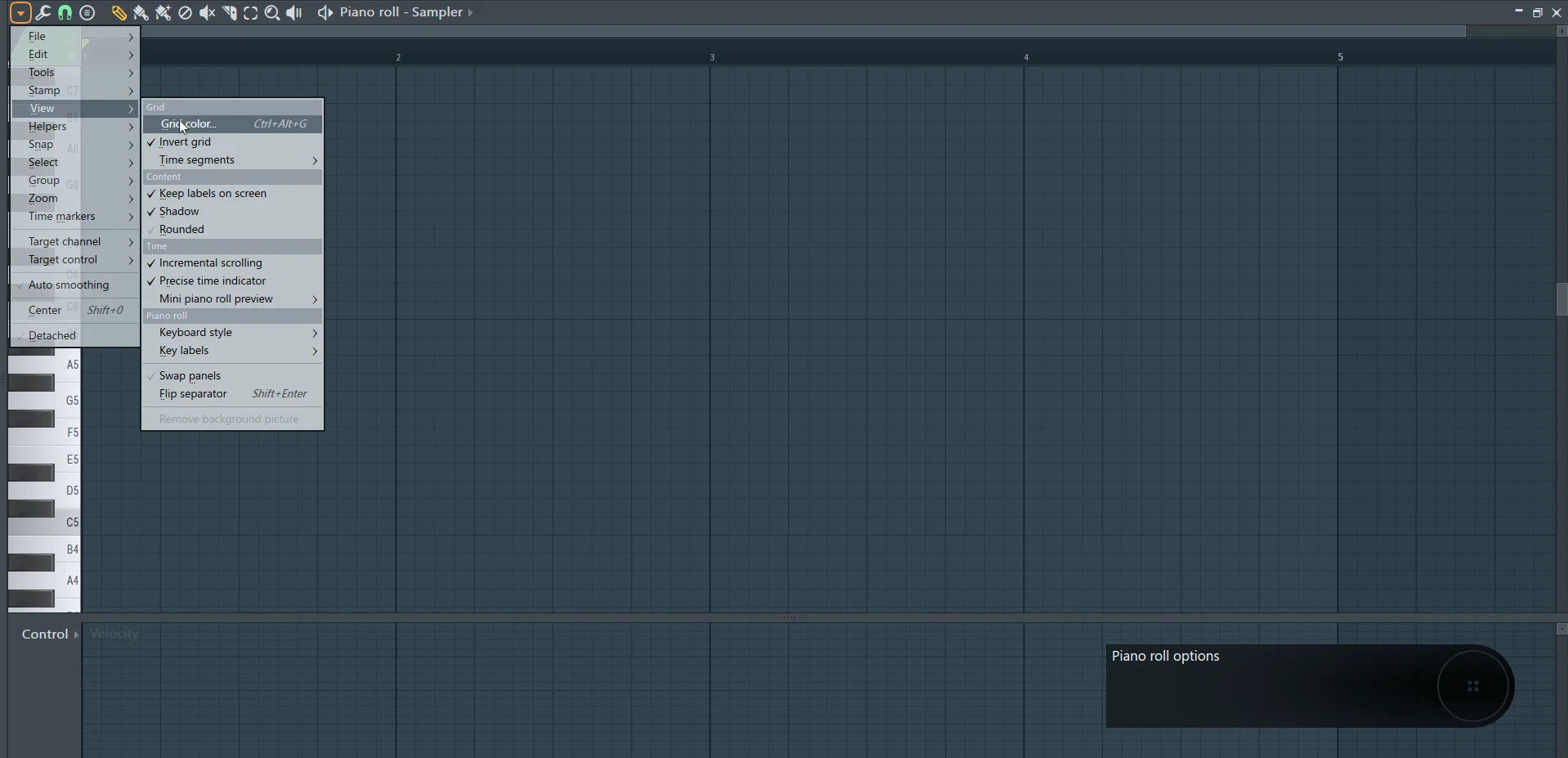Select the Slice tool
This screenshot has width=1568, height=758.
pyautogui.click(x=229, y=12)
